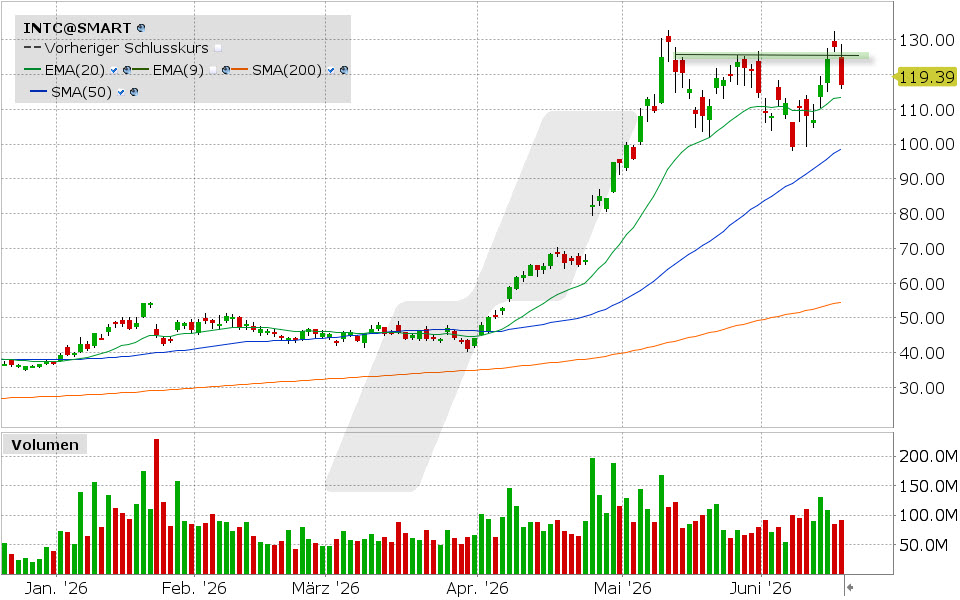
Task: Open the EMA(9) indicator settings icon
Action: pos(226,70)
